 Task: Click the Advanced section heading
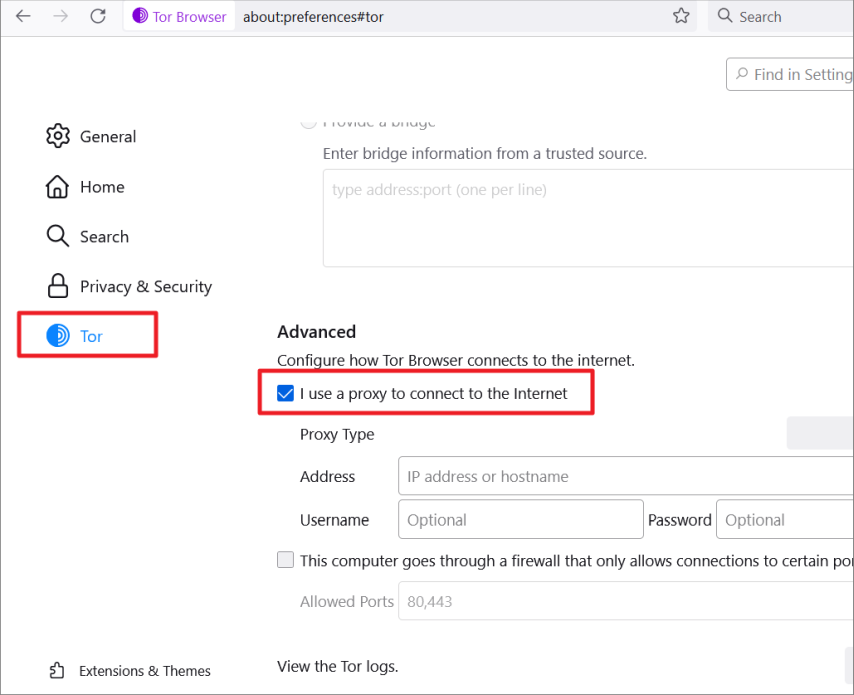pos(316,331)
